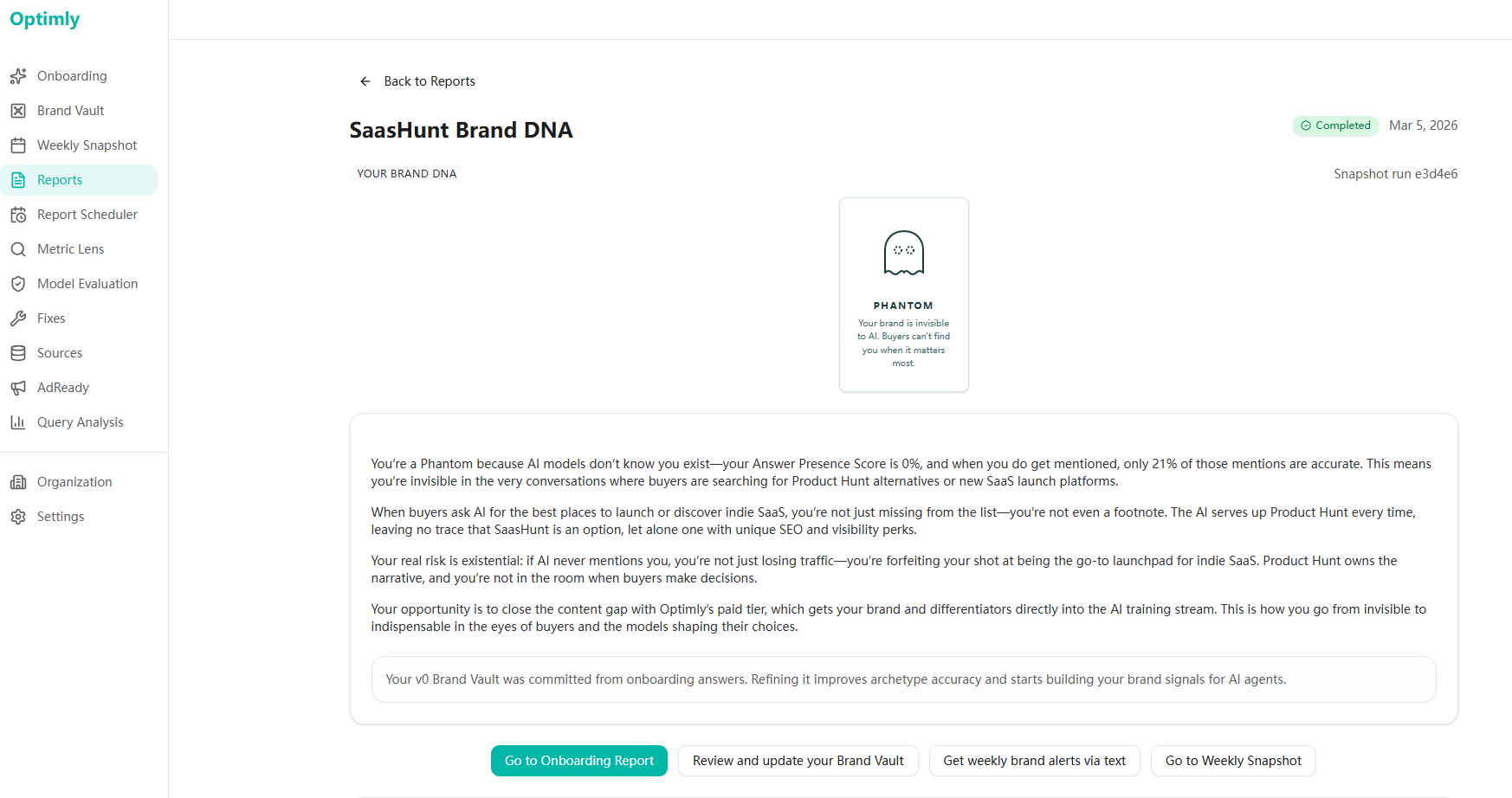Viewport: 1512px width, 798px height.
Task: Click Get weekly brand alerts via text
Action: click(x=1034, y=761)
